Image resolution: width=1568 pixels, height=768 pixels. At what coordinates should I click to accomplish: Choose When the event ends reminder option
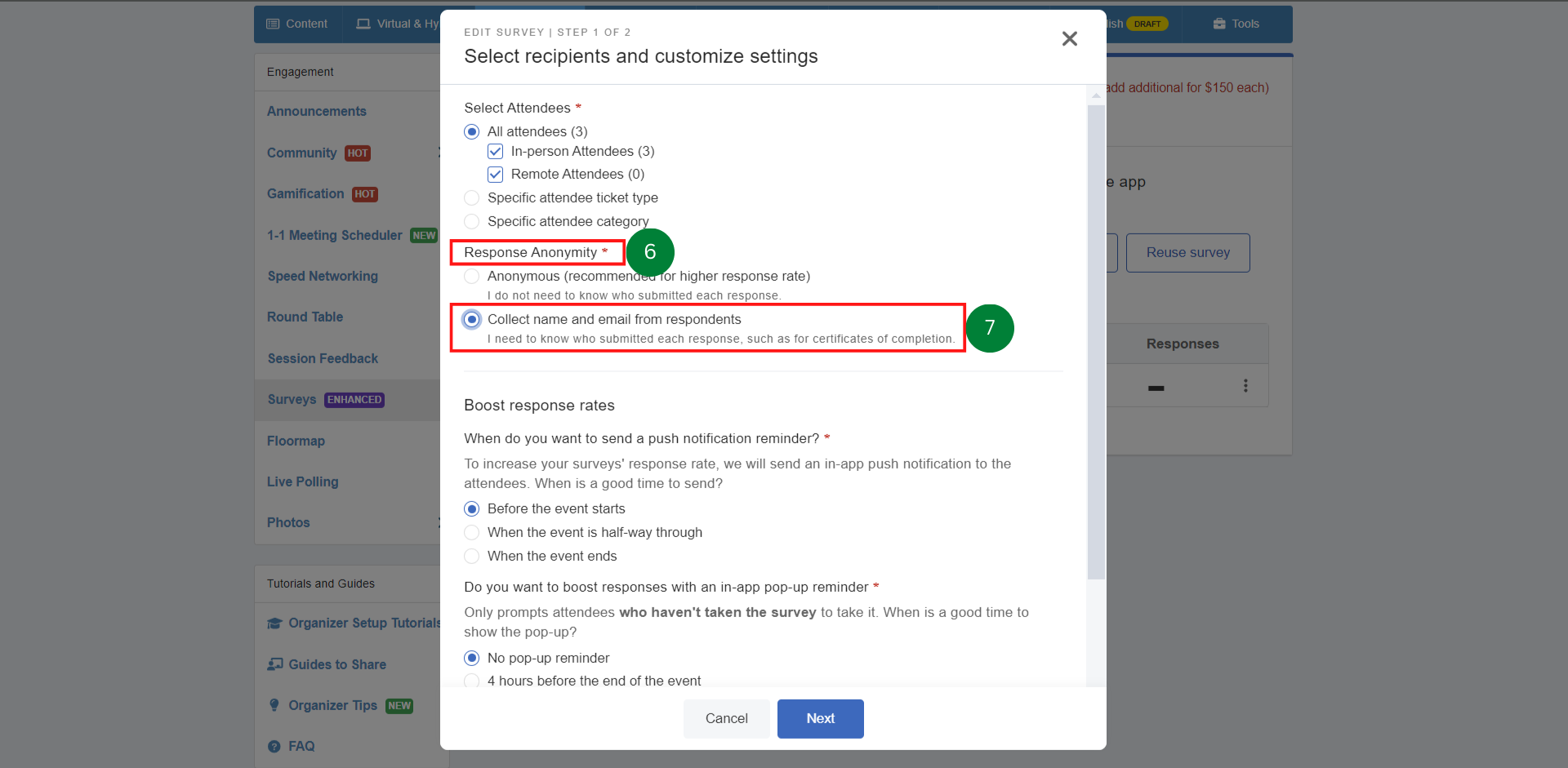click(471, 556)
